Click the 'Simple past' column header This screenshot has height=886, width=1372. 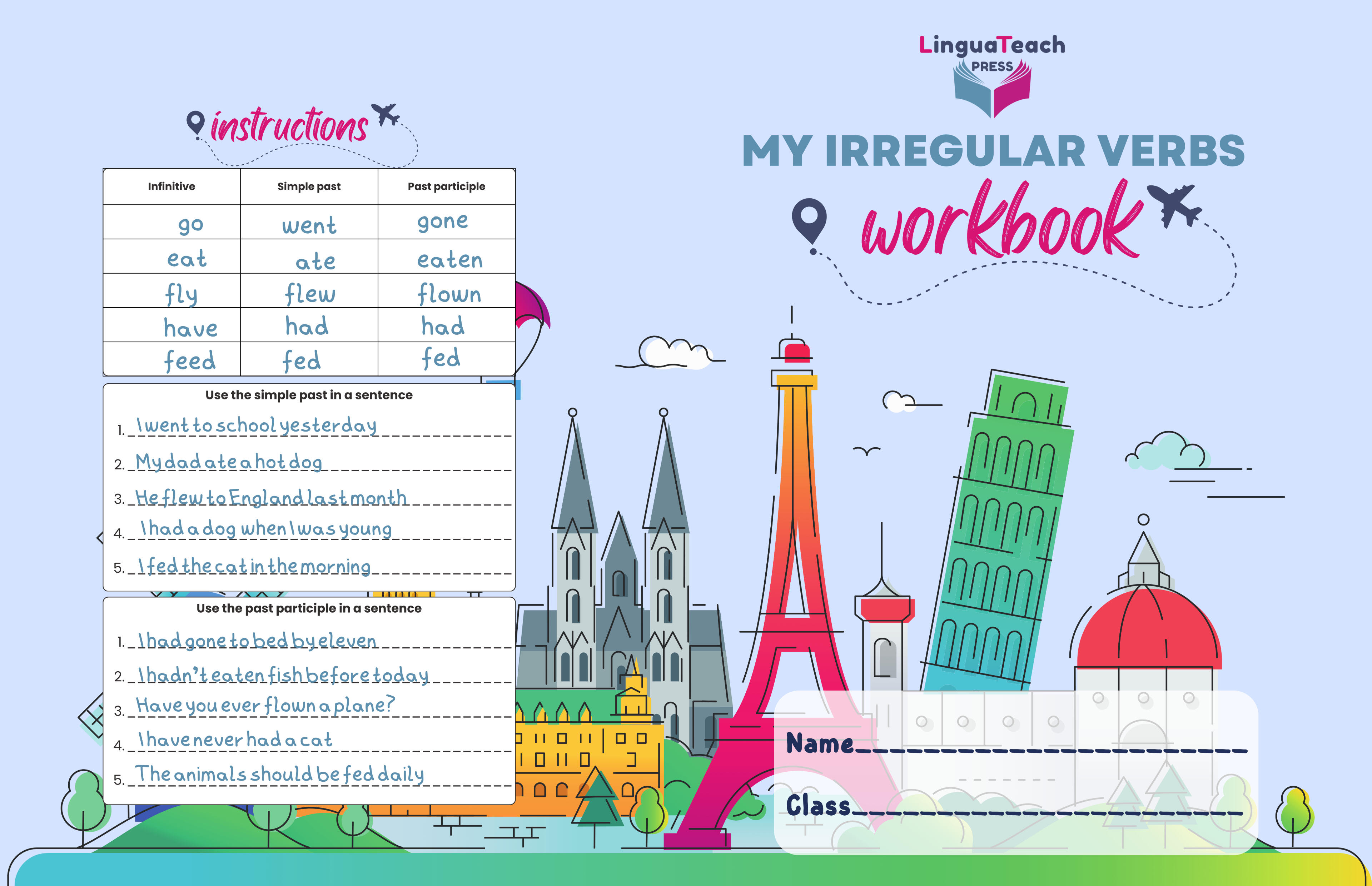(x=309, y=186)
